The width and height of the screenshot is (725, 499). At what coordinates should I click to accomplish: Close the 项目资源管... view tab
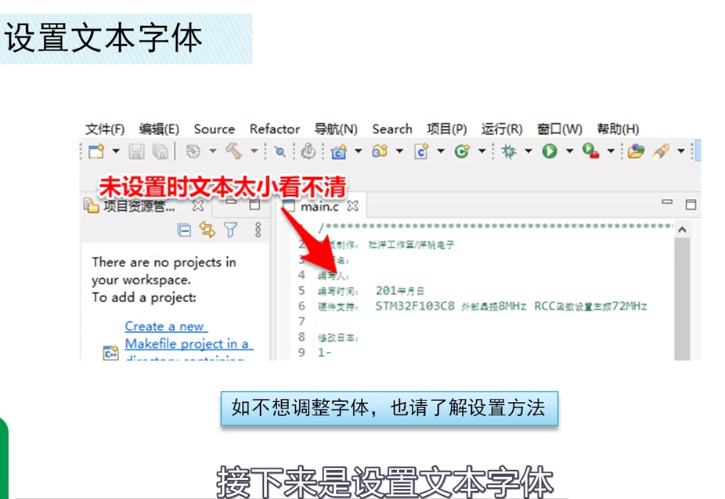coord(198,206)
